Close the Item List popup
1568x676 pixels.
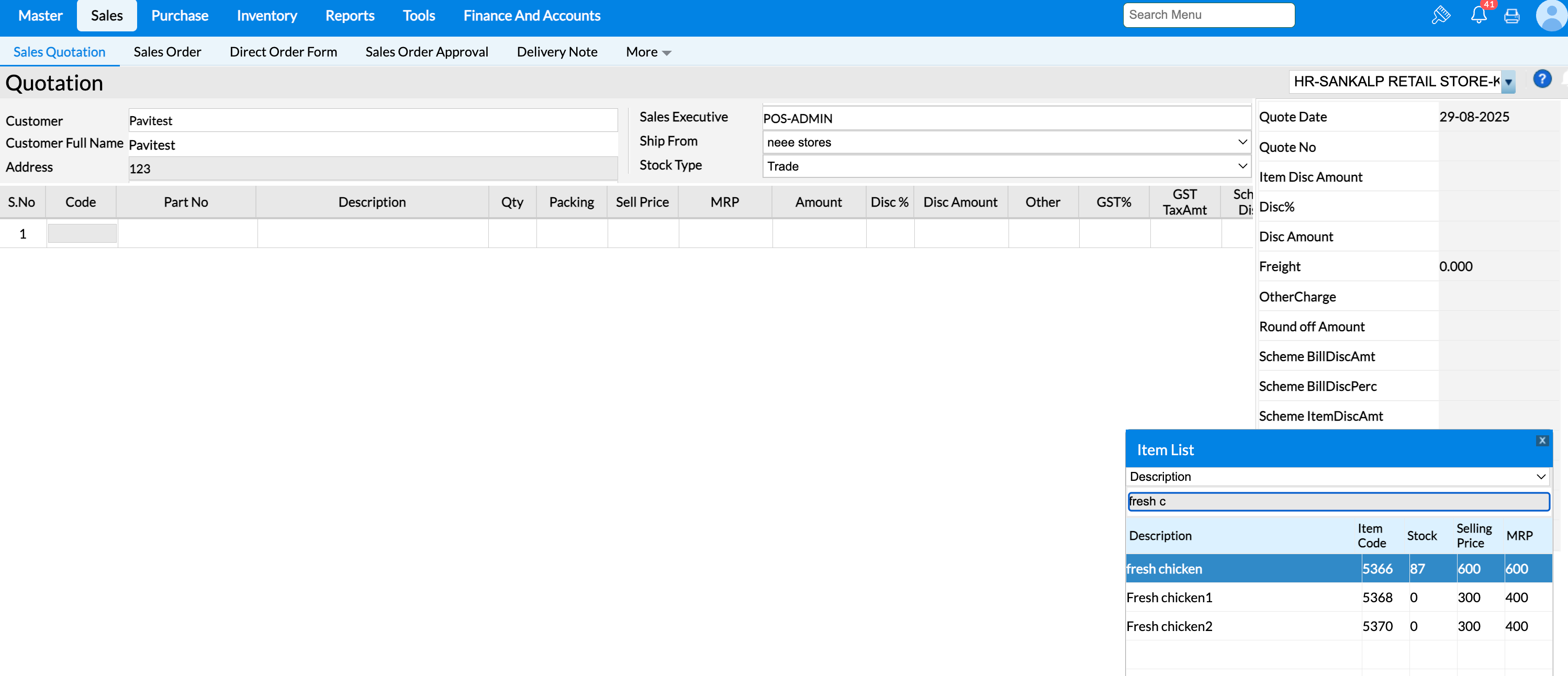pos(1541,441)
